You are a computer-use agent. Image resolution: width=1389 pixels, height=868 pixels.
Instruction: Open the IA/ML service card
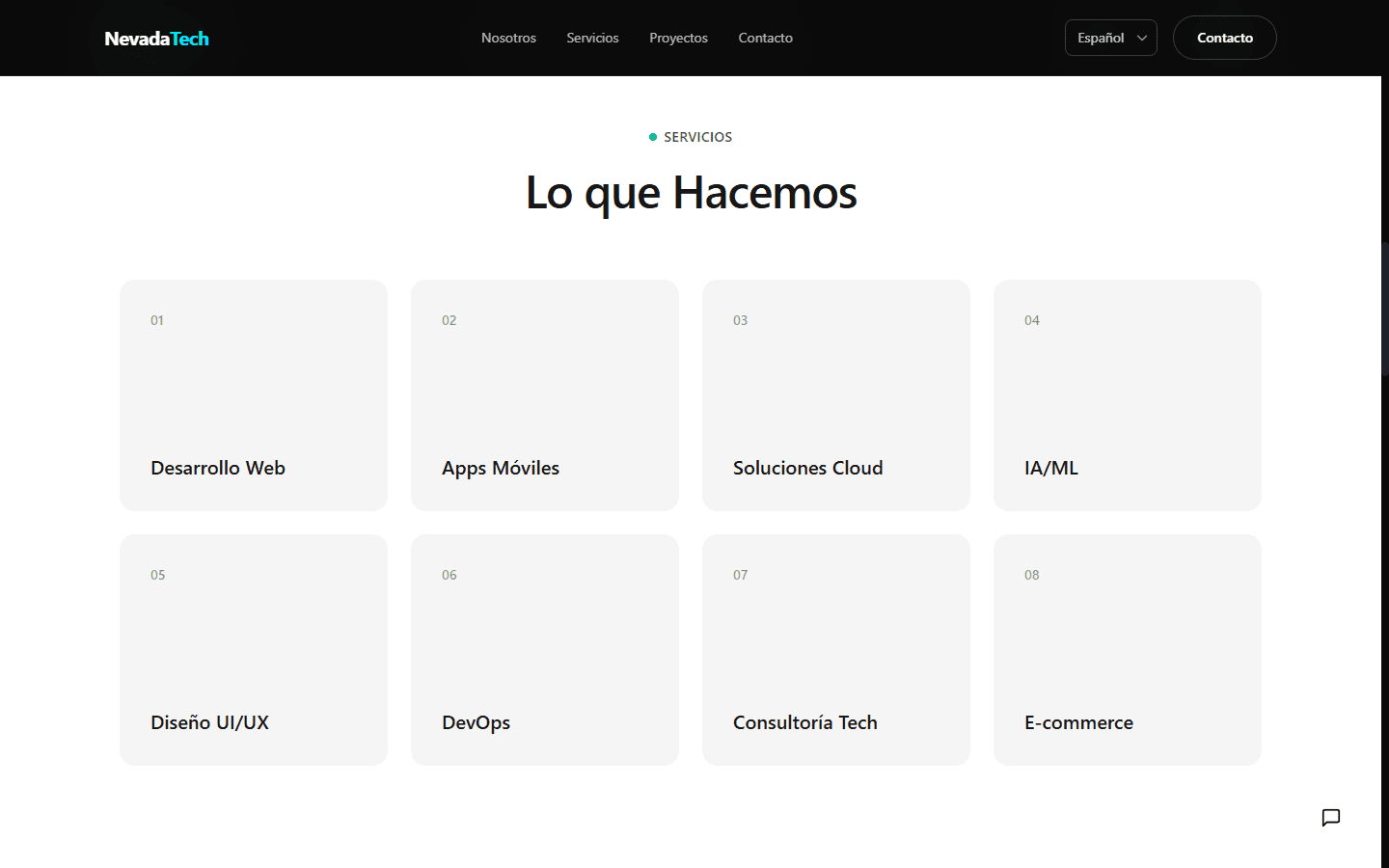[1128, 395]
